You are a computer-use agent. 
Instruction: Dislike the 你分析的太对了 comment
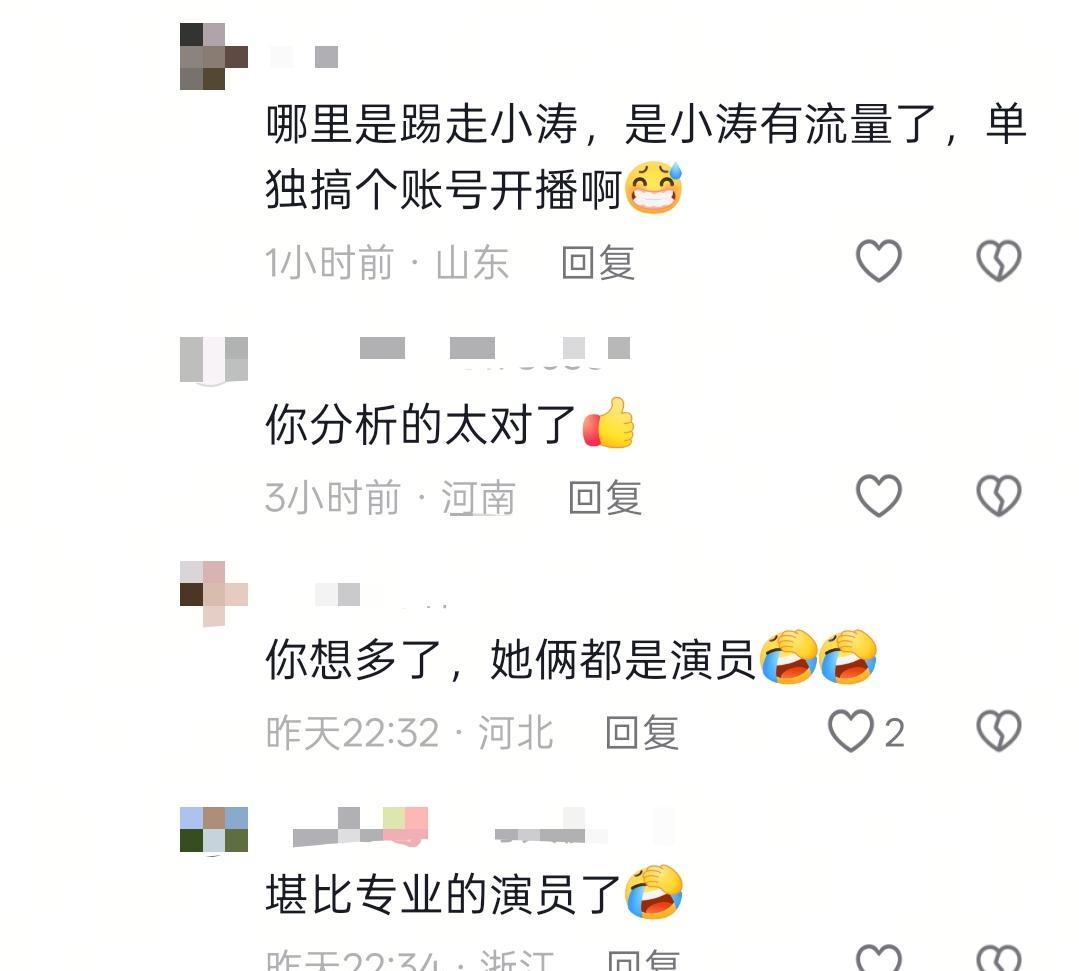tap(998, 495)
